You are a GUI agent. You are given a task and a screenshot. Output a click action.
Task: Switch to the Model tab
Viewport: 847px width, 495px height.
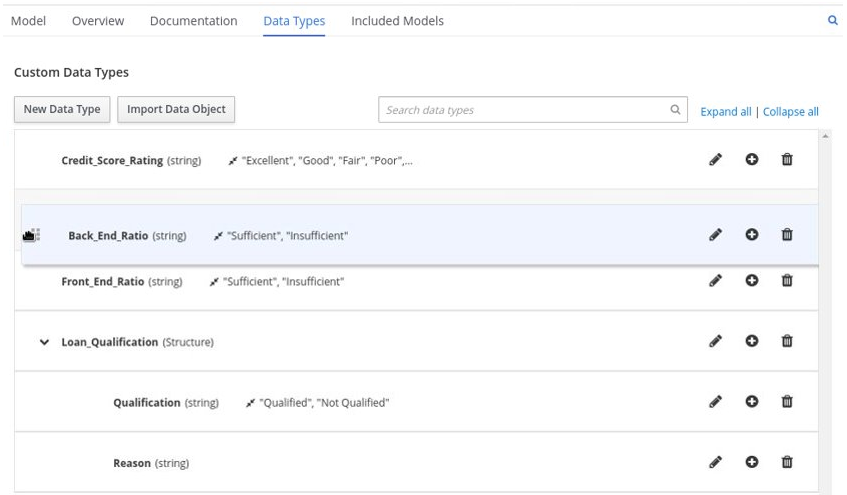click(x=28, y=21)
